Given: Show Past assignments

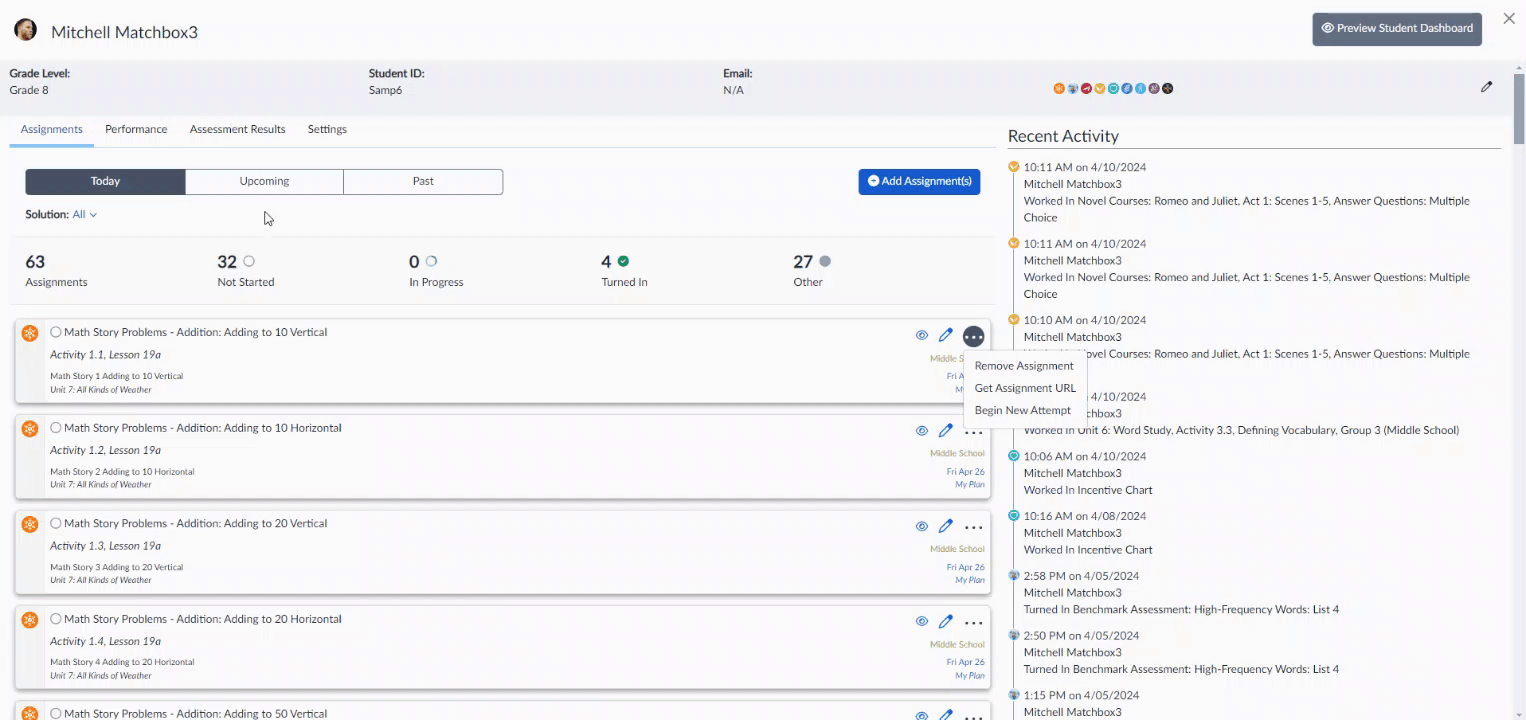Looking at the screenshot, I should pos(423,181).
